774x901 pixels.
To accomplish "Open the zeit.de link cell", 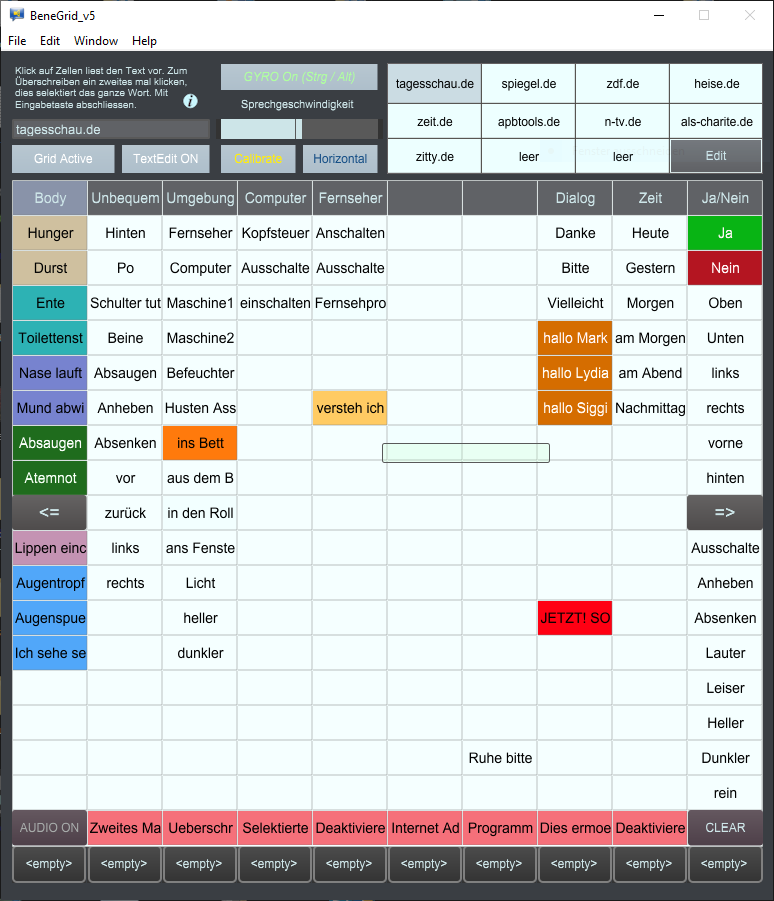I will [435, 122].
